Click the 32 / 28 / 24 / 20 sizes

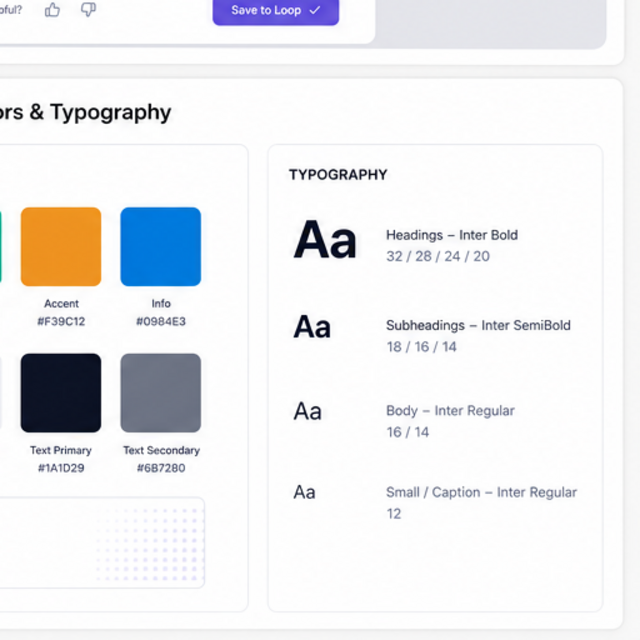pos(438,256)
